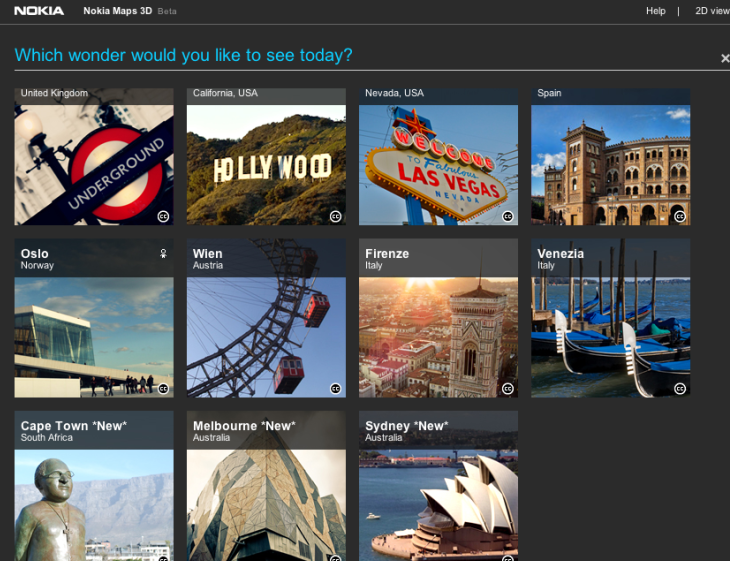The image size is (730, 561).
Task: Click CC license icon on Wien photo
Action: pyautogui.click(x=335, y=389)
